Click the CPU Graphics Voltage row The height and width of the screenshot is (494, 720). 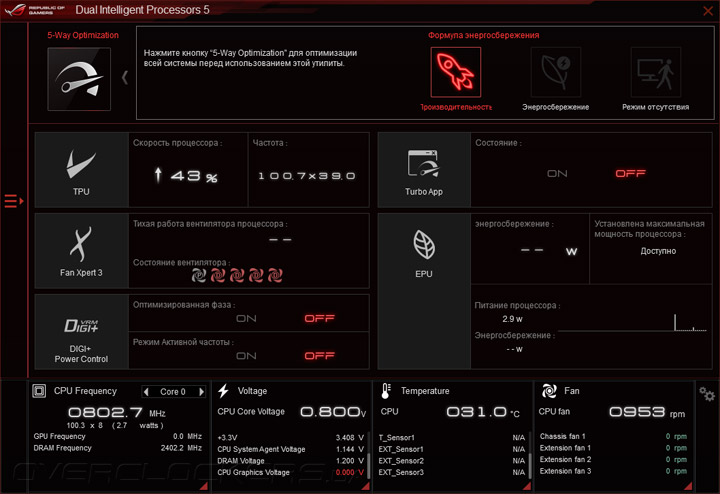point(290,472)
